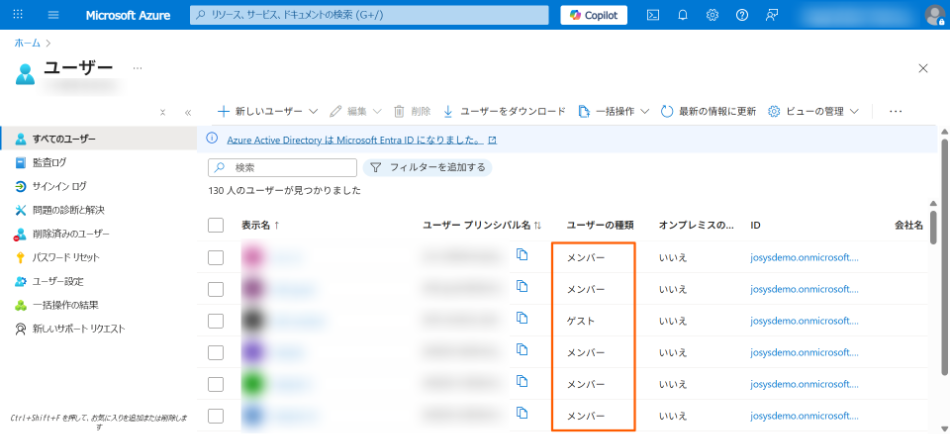Screen dimensions: 950x434
Task: Click the vertical scrollbar of the user list
Action: (933, 225)
